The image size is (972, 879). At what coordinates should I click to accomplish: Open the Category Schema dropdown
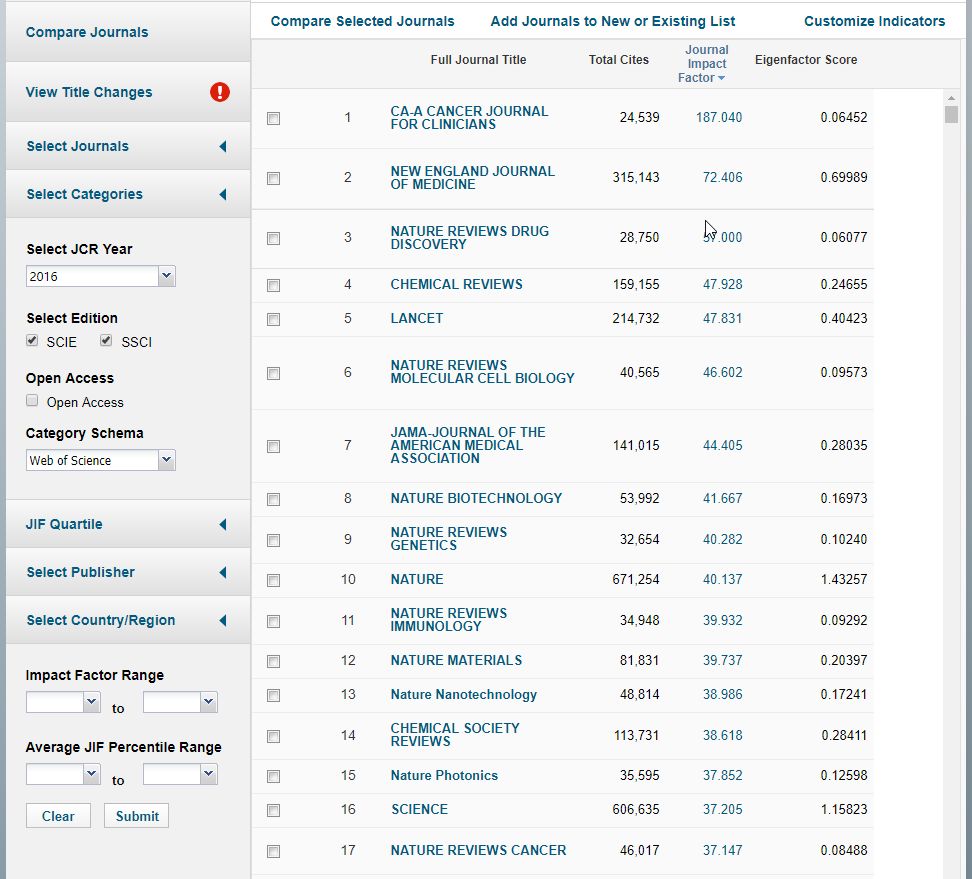click(x=100, y=460)
